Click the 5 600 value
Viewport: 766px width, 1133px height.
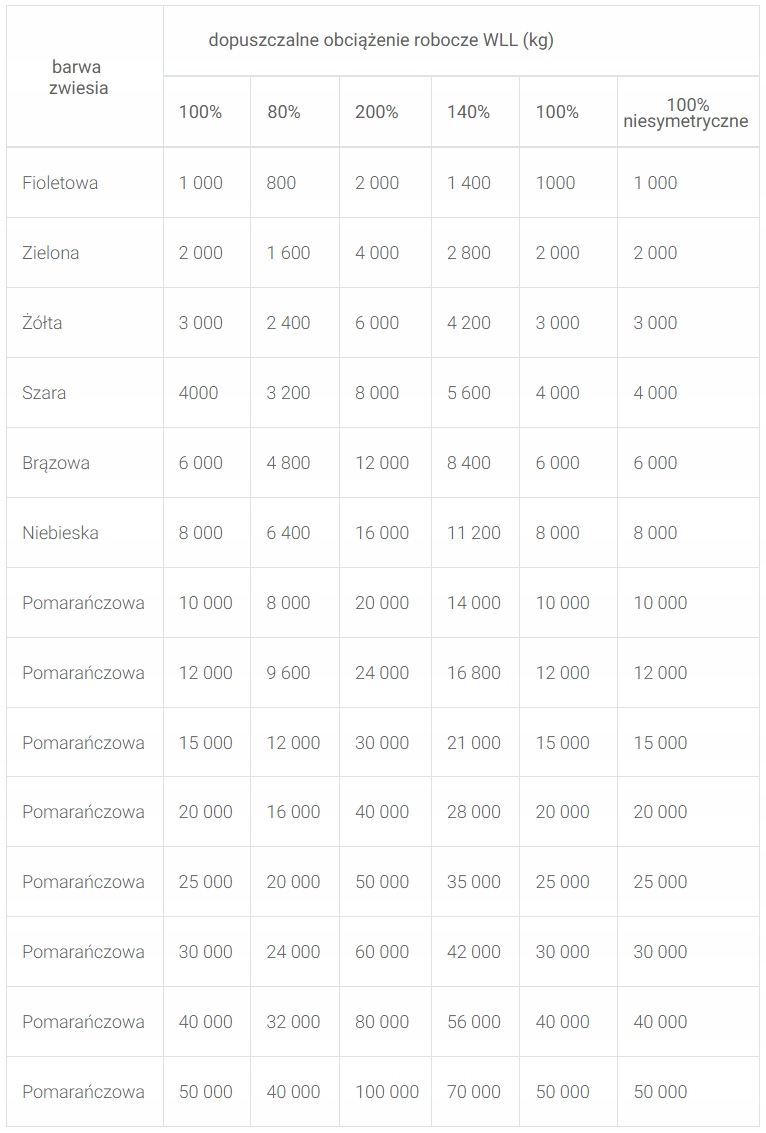(x=469, y=393)
